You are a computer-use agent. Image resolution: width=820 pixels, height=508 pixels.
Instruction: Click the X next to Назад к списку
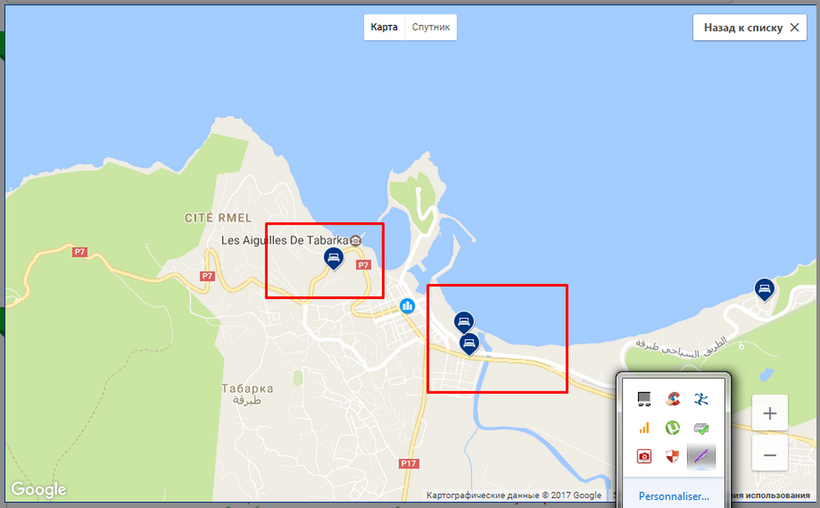794,27
